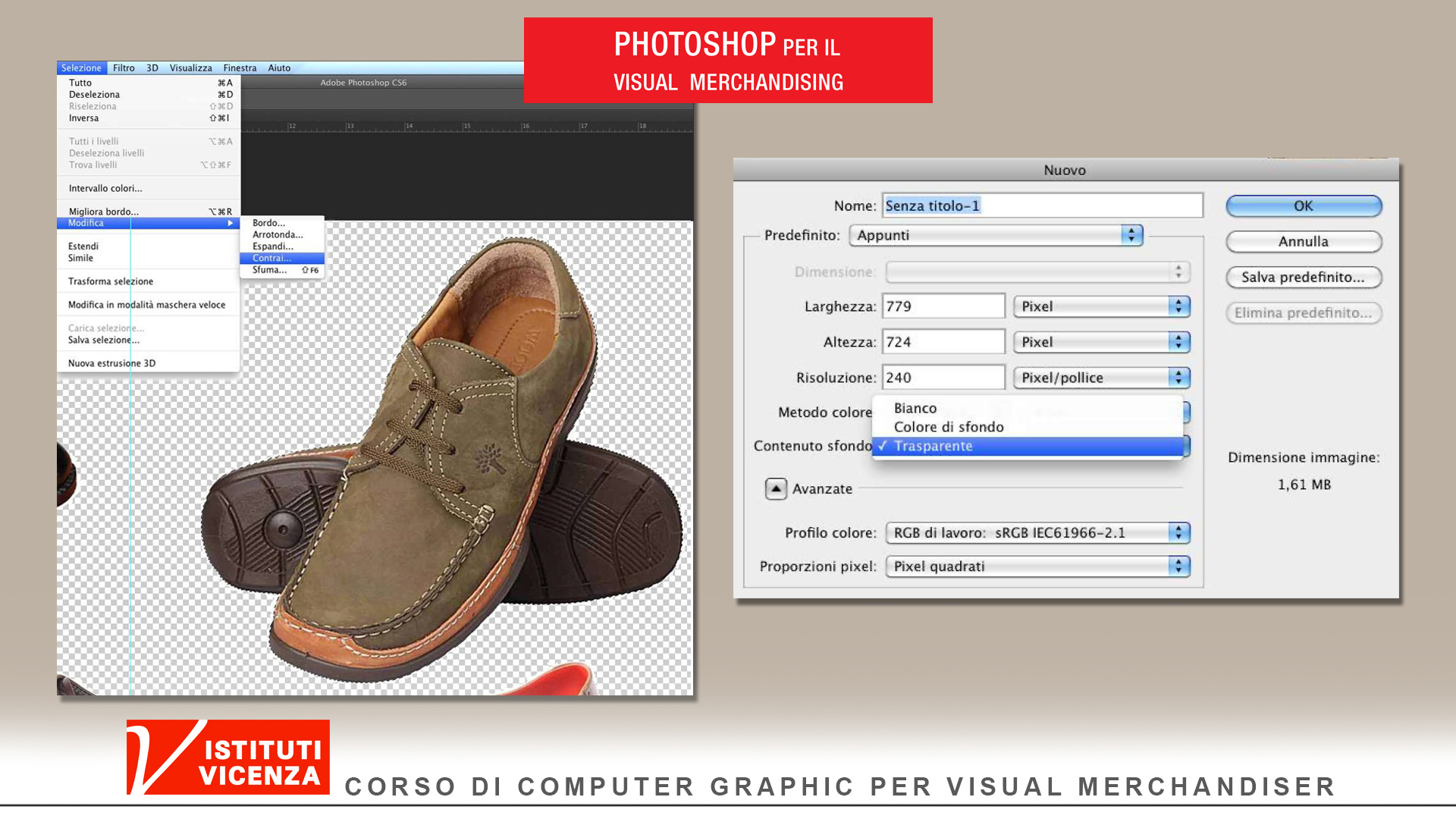Choose Tutto from Selezione menu

[x=149, y=83]
